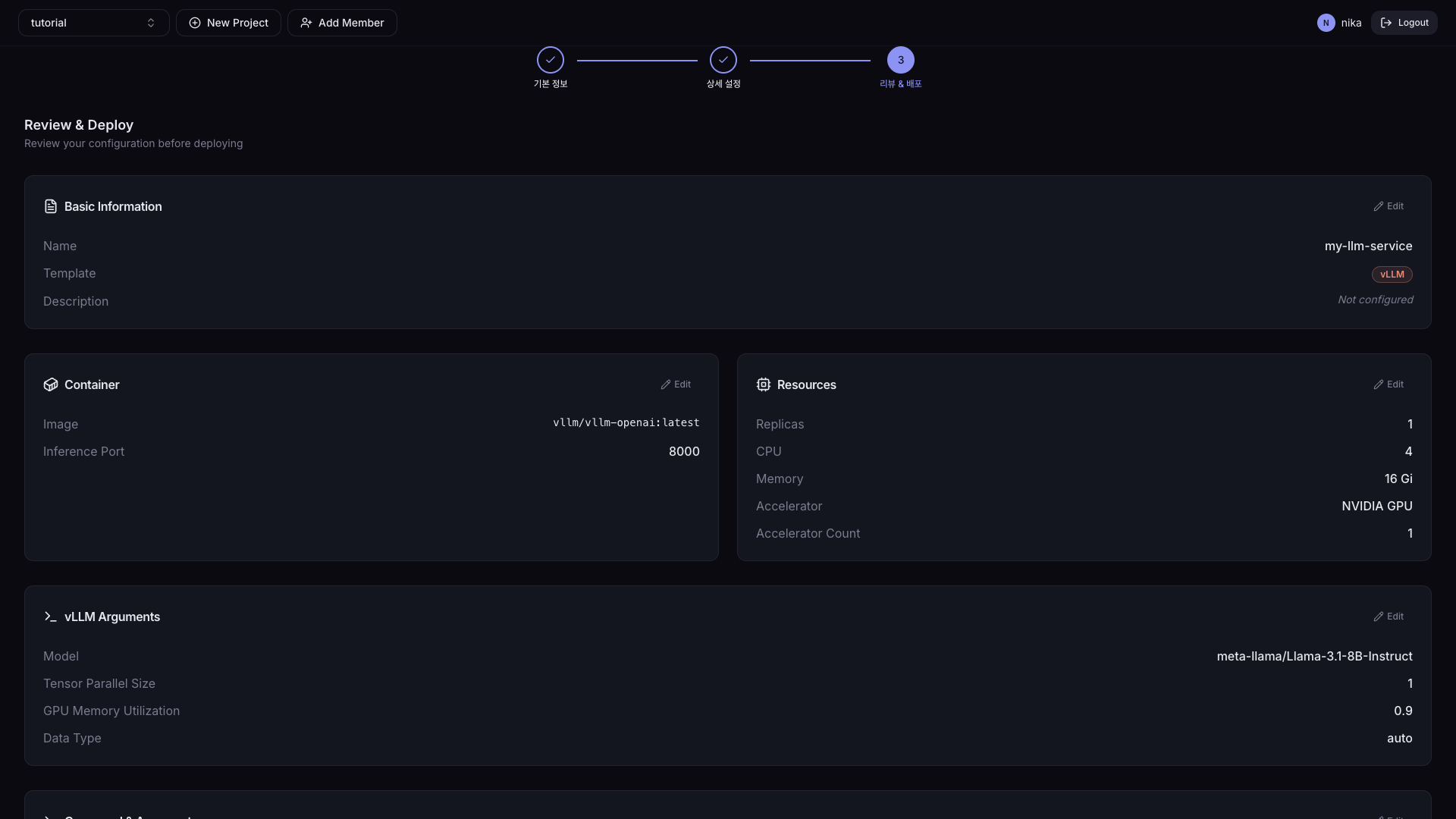This screenshot has width=1456, height=819.
Task: Edit the vLLM Arguments section
Action: (x=1389, y=617)
